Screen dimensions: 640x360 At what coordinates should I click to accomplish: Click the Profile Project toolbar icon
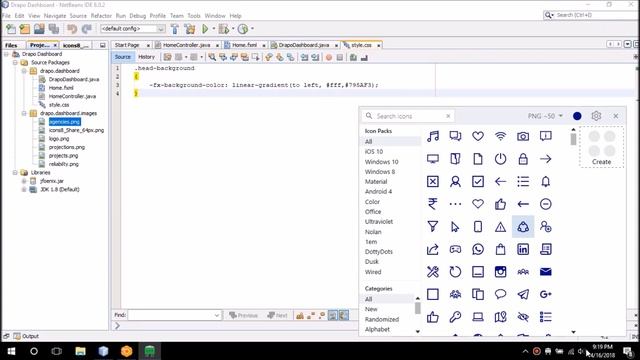243,29
